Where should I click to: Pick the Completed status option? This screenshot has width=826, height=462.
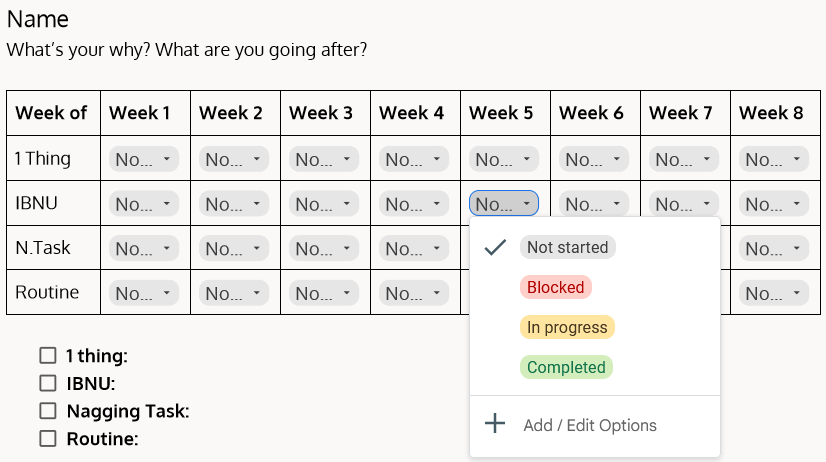[x=566, y=367]
